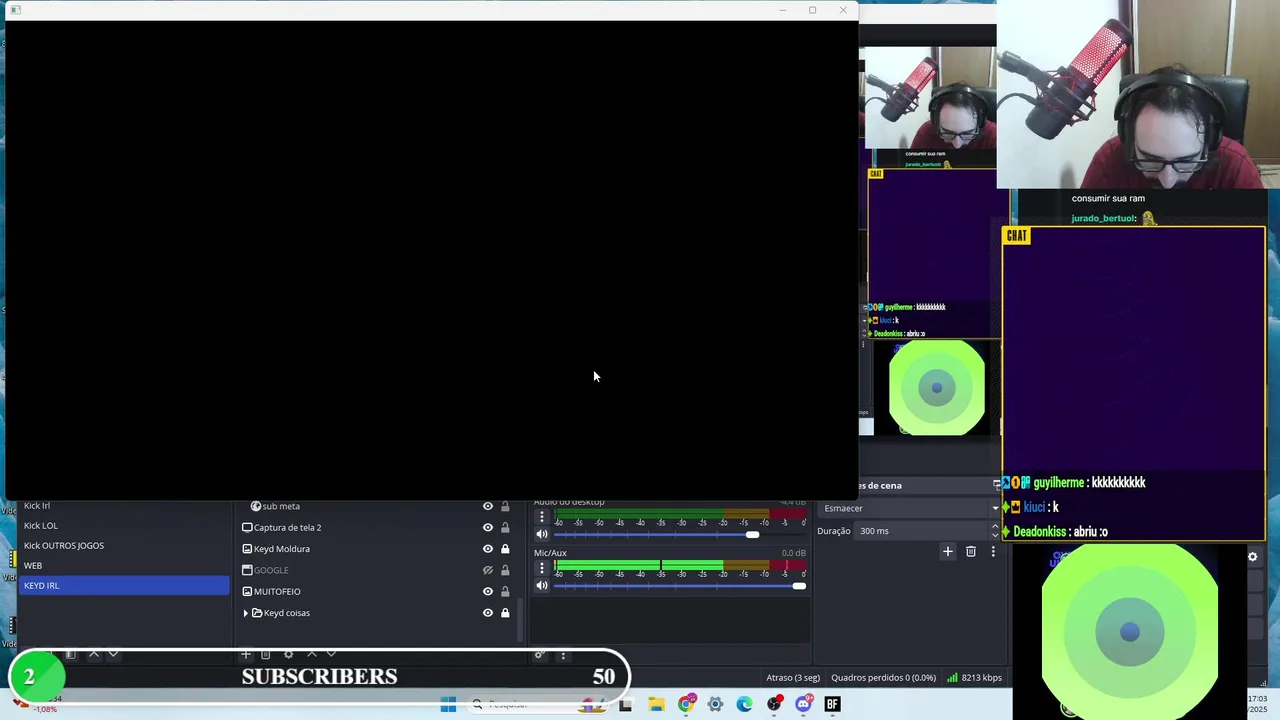Open audio mixer panel three-dot menu
1280x720 pixels.
pos(563,655)
